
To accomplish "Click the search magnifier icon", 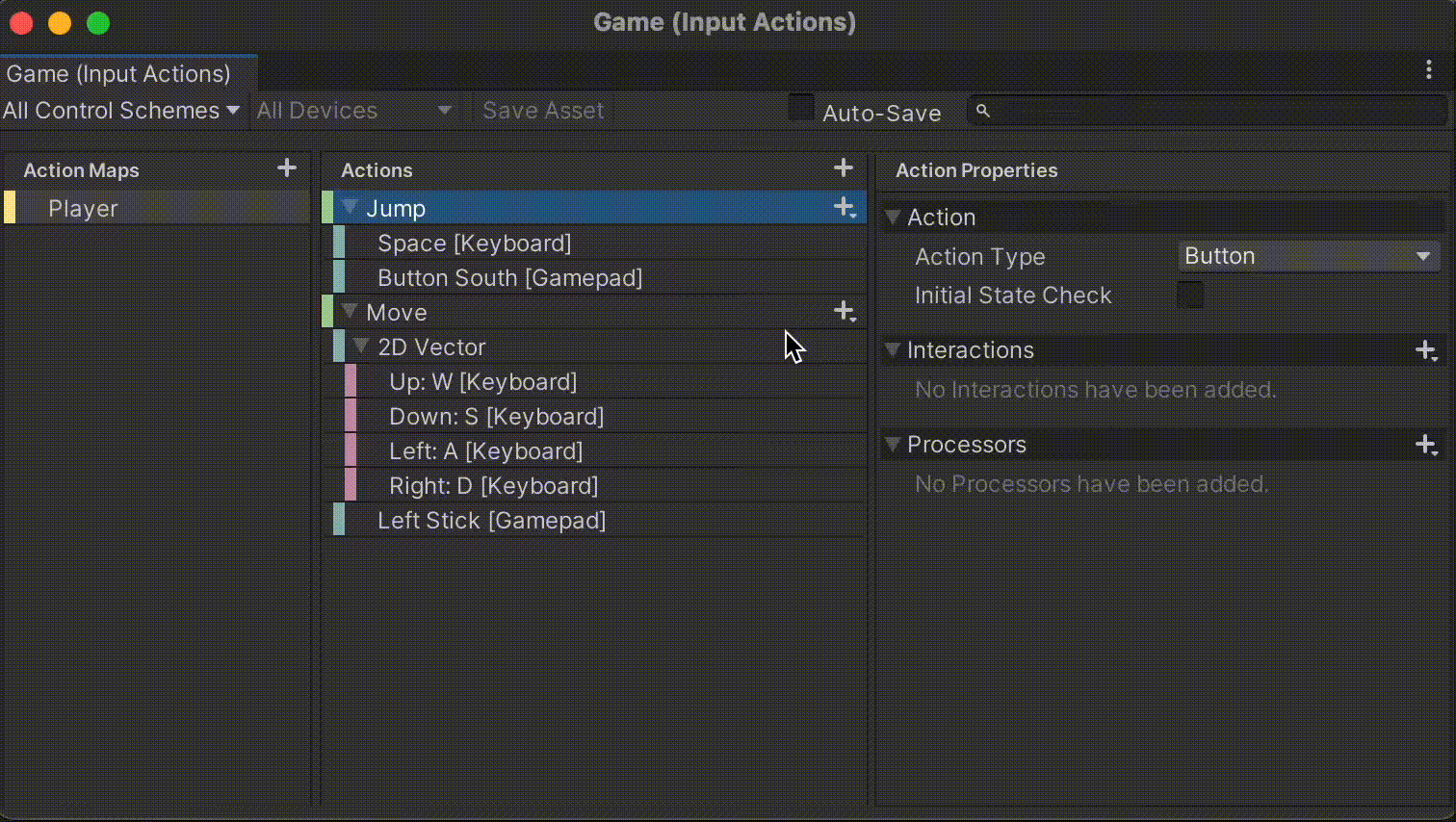I will [983, 112].
